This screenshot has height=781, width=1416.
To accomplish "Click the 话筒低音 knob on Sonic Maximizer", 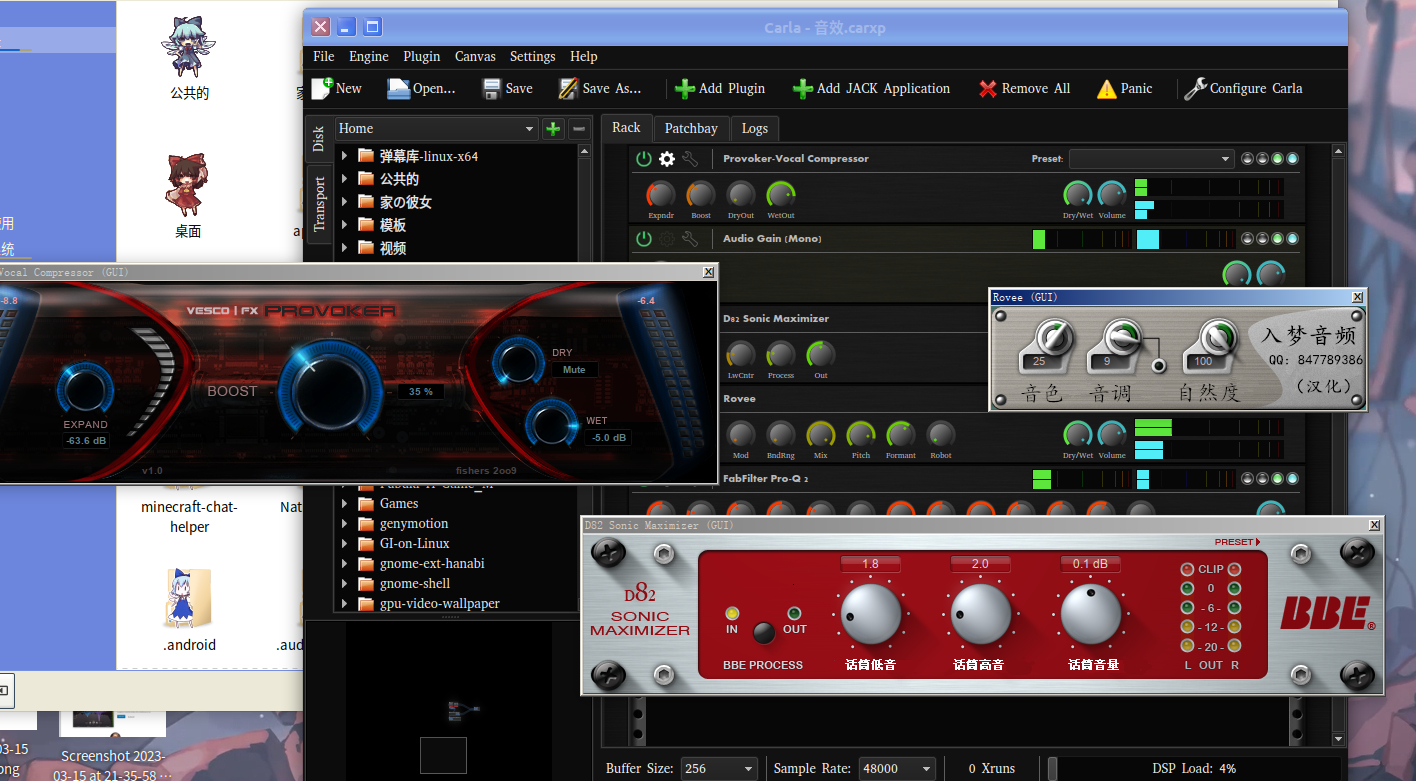I will pos(871,614).
